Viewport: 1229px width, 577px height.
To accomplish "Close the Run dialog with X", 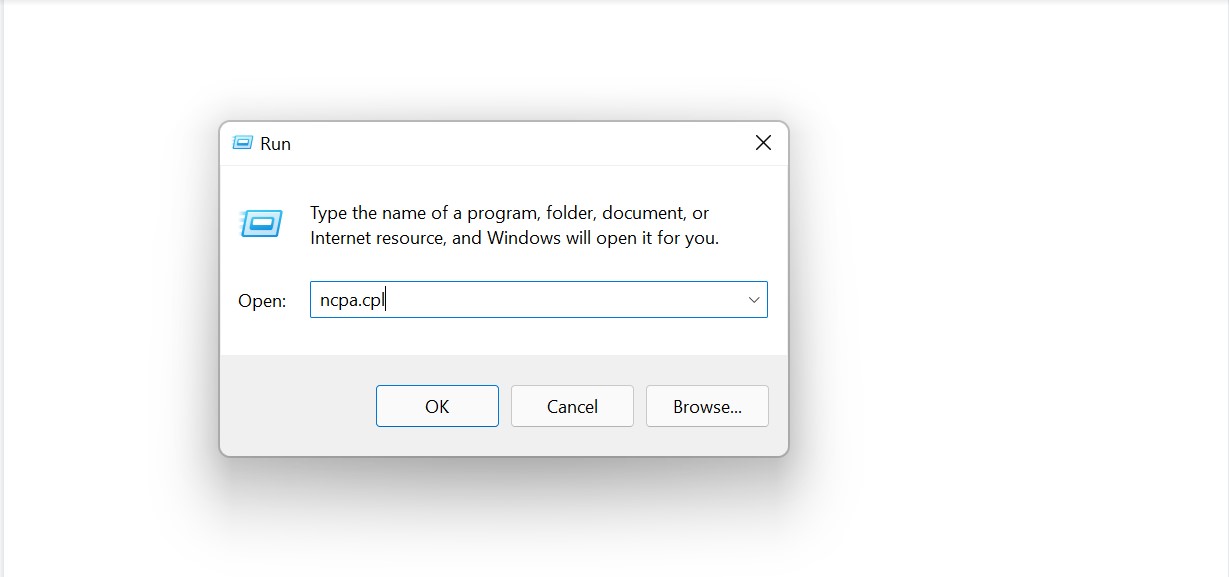I will (763, 143).
